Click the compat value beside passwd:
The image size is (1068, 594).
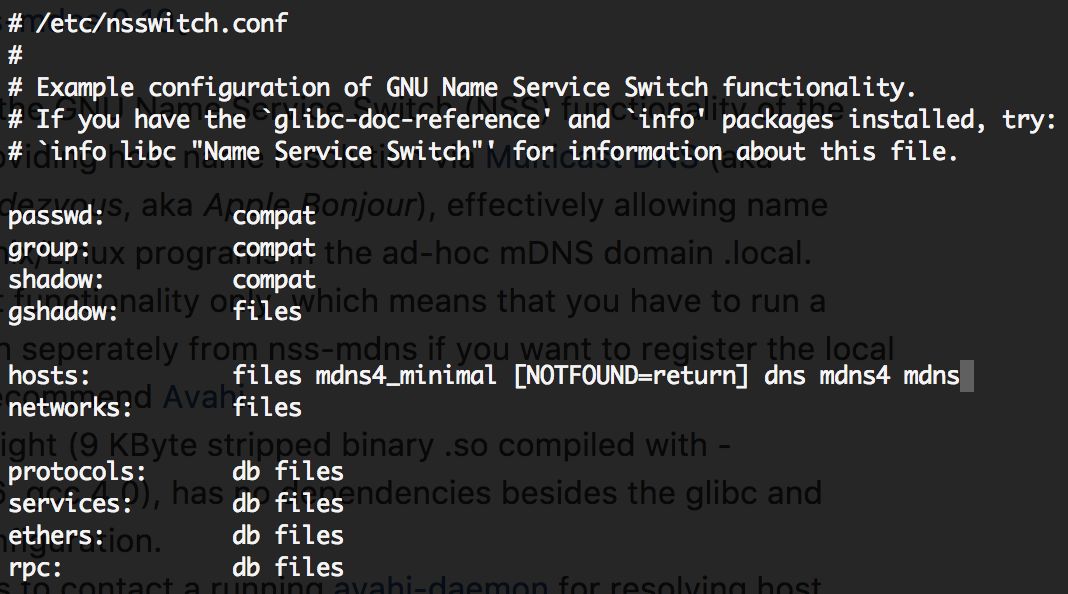coord(274,216)
